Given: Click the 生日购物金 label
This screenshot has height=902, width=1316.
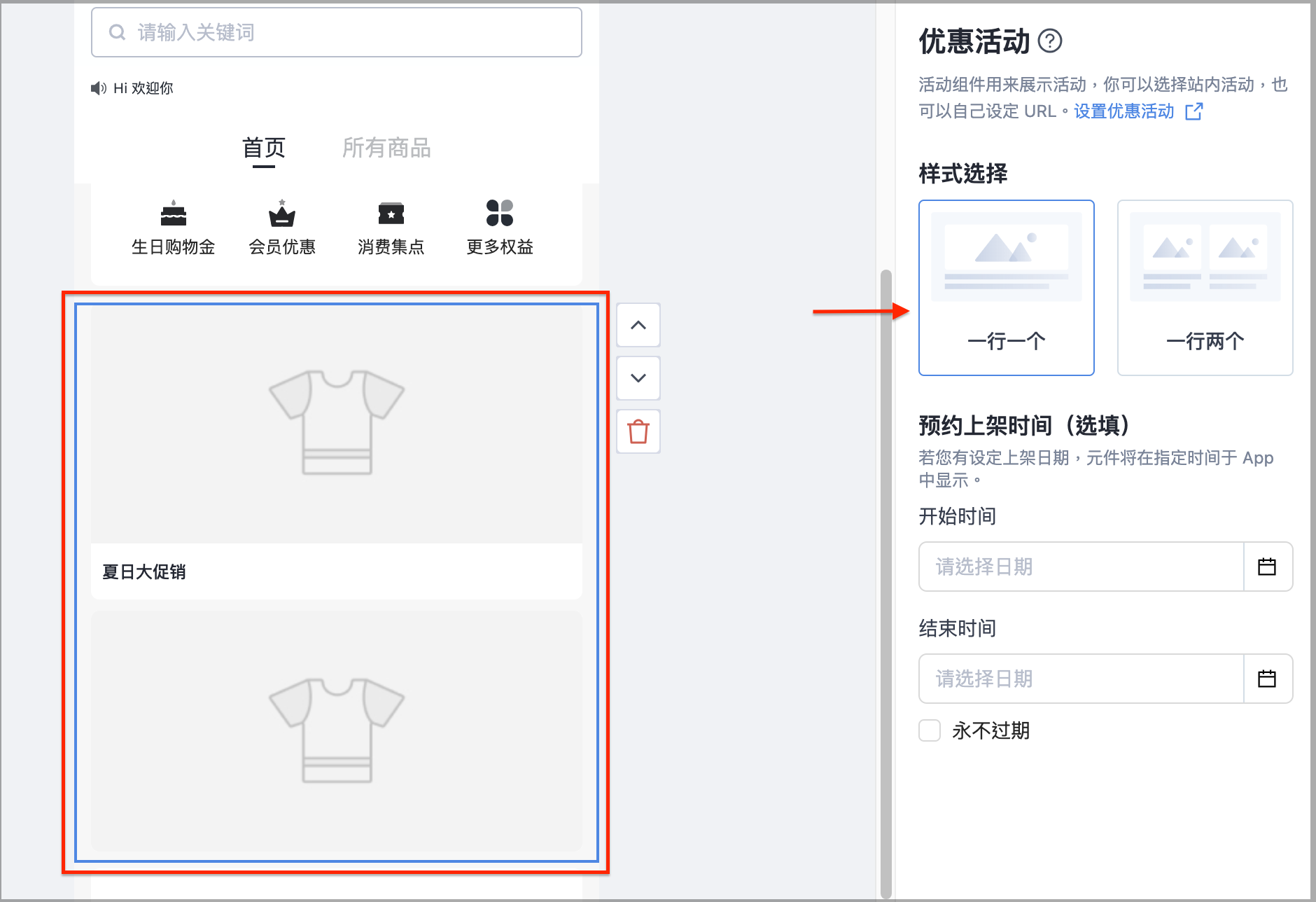Looking at the screenshot, I should tap(173, 247).
